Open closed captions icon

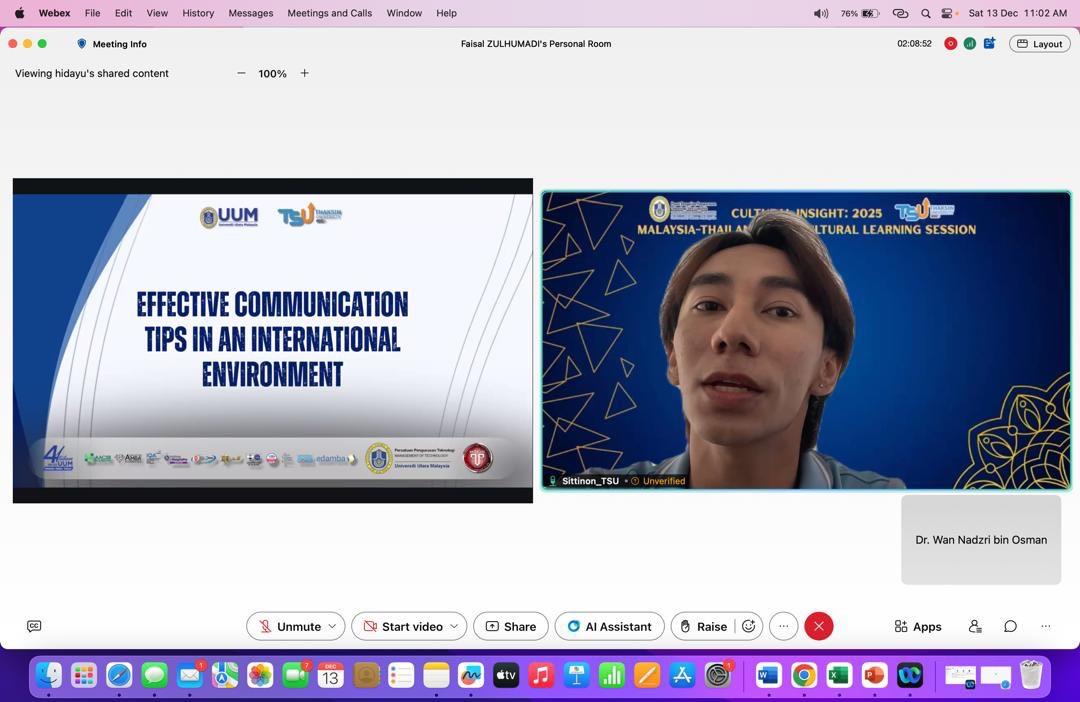click(x=34, y=626)
